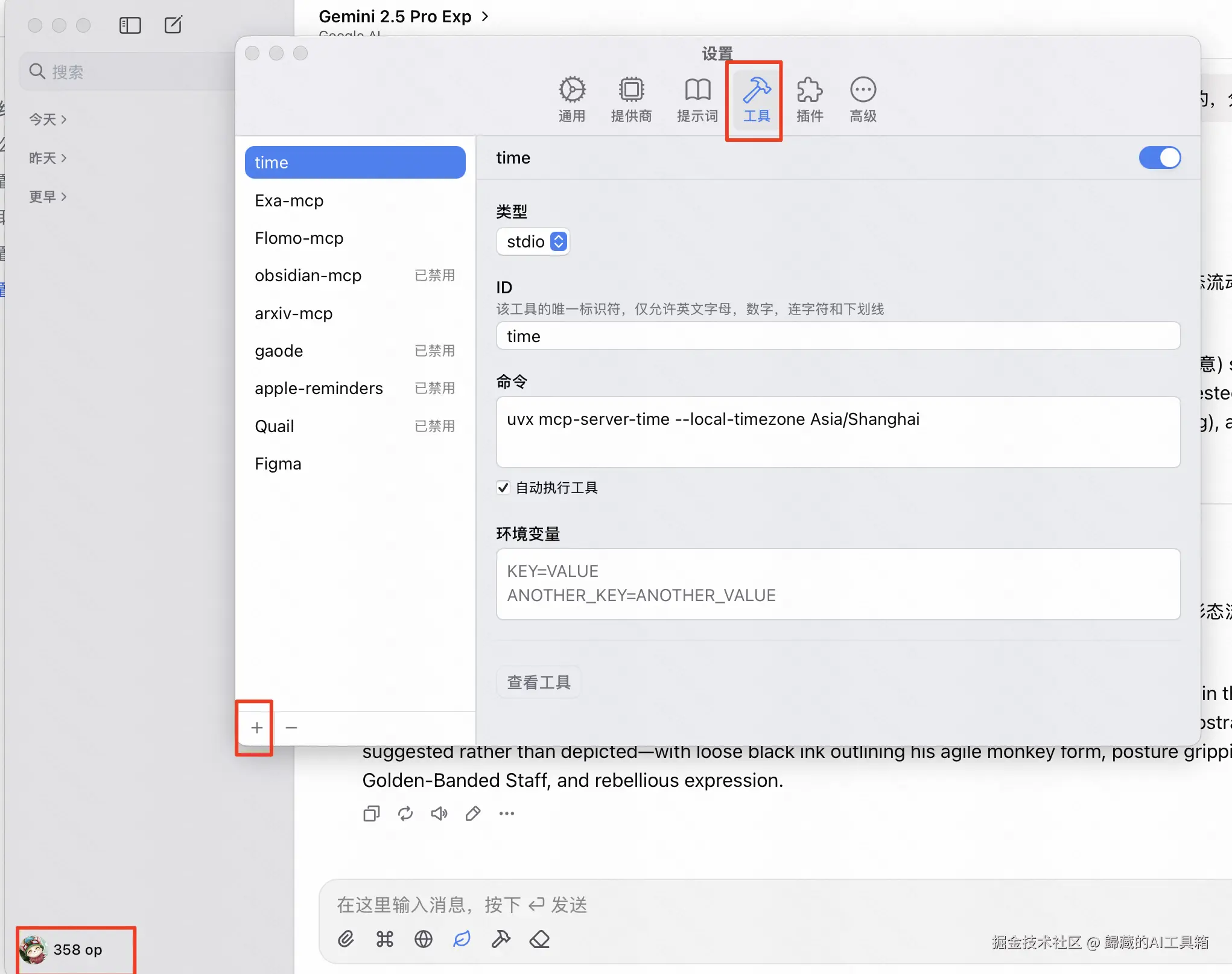Click the eraser clear context icon

(539, 939)
